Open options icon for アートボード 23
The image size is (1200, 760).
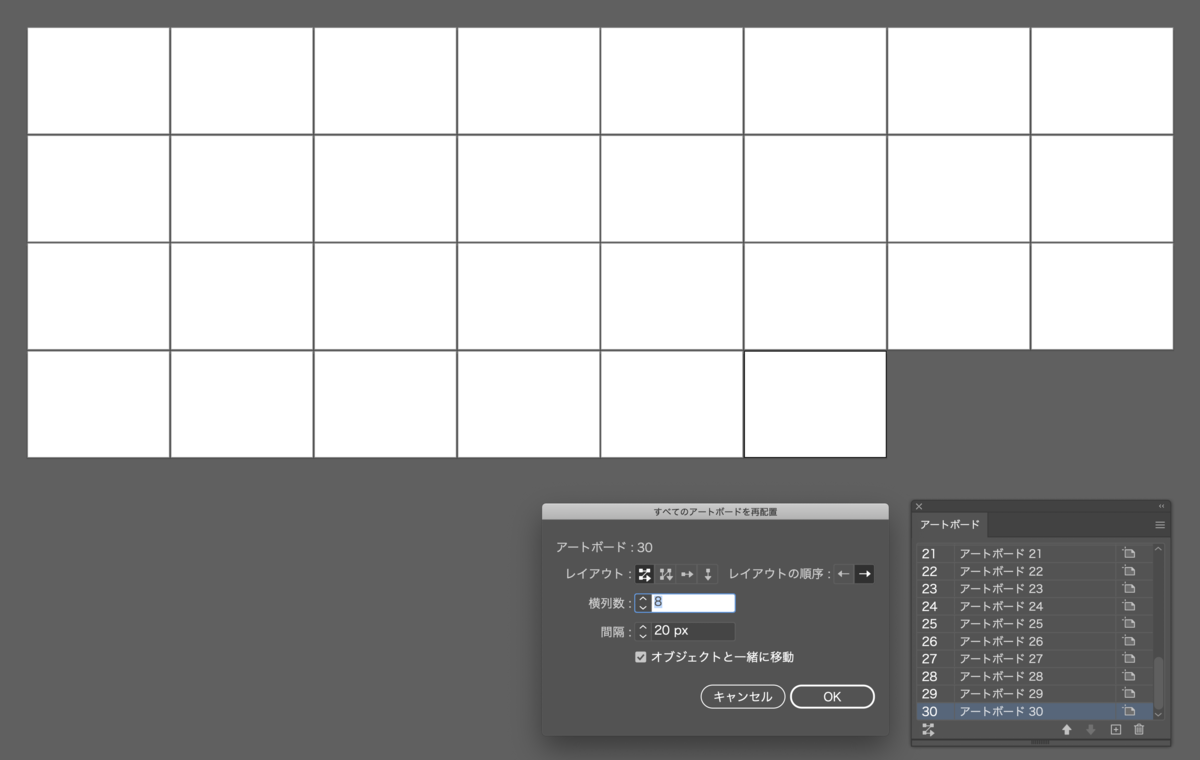1129,588
